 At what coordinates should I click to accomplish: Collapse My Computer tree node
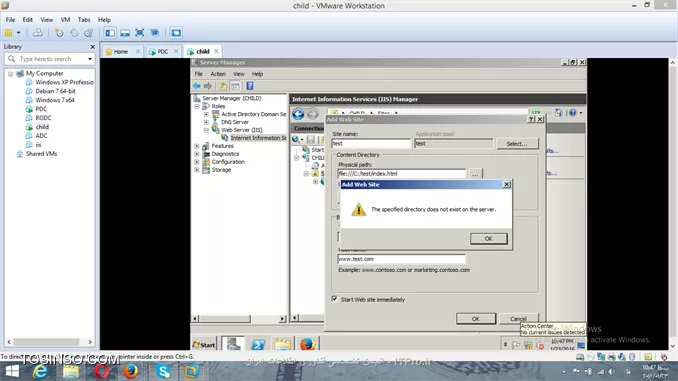(10, 74)
